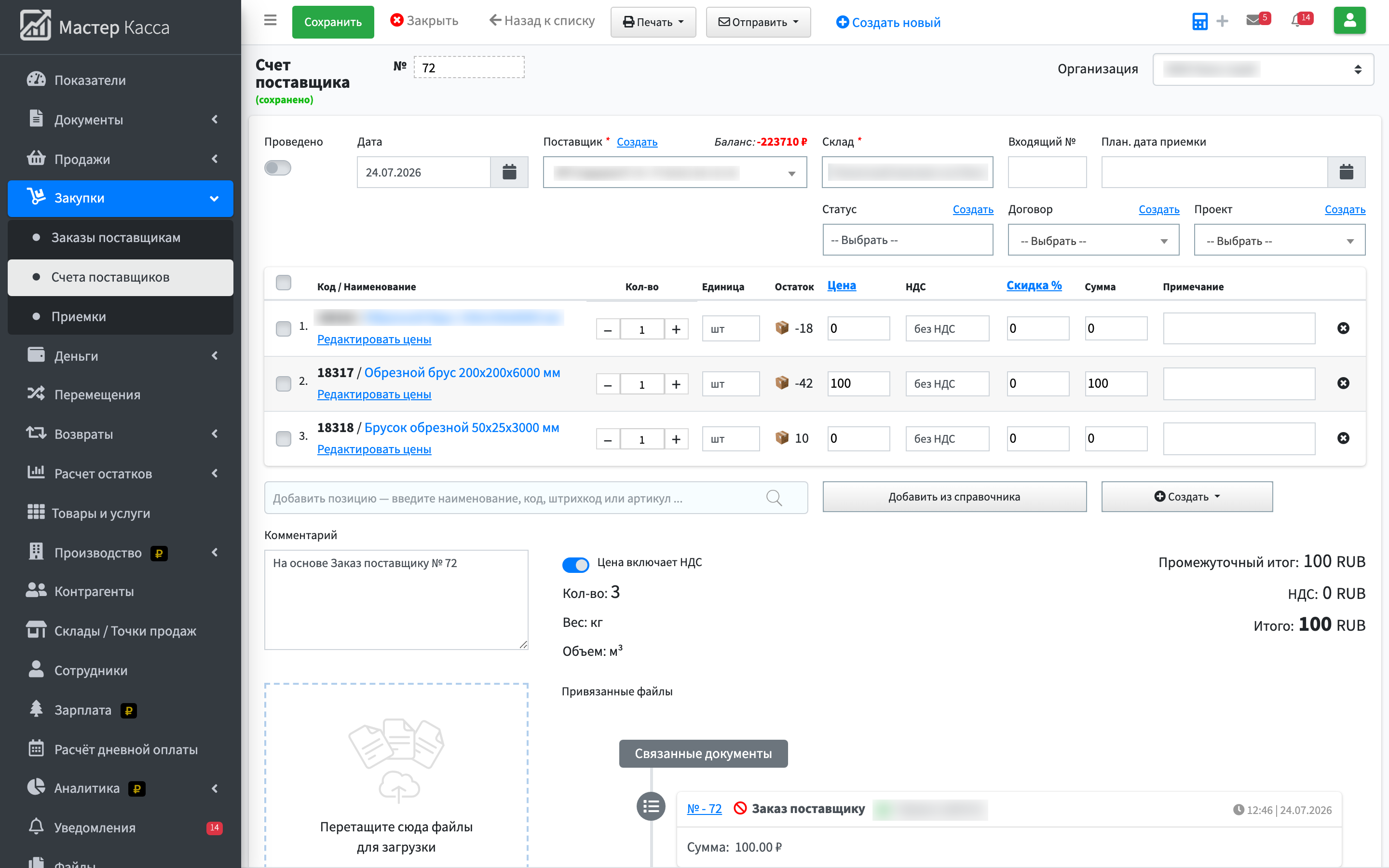Click the Комментарий text area
1389x868 pixels.
396,600
